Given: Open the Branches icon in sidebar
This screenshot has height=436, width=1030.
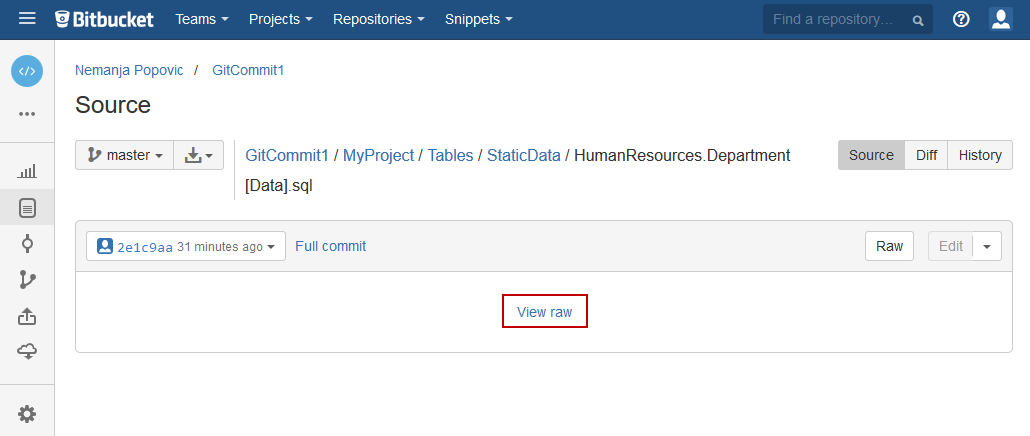Looking at the screenshot, I should (x=27, y=280).
